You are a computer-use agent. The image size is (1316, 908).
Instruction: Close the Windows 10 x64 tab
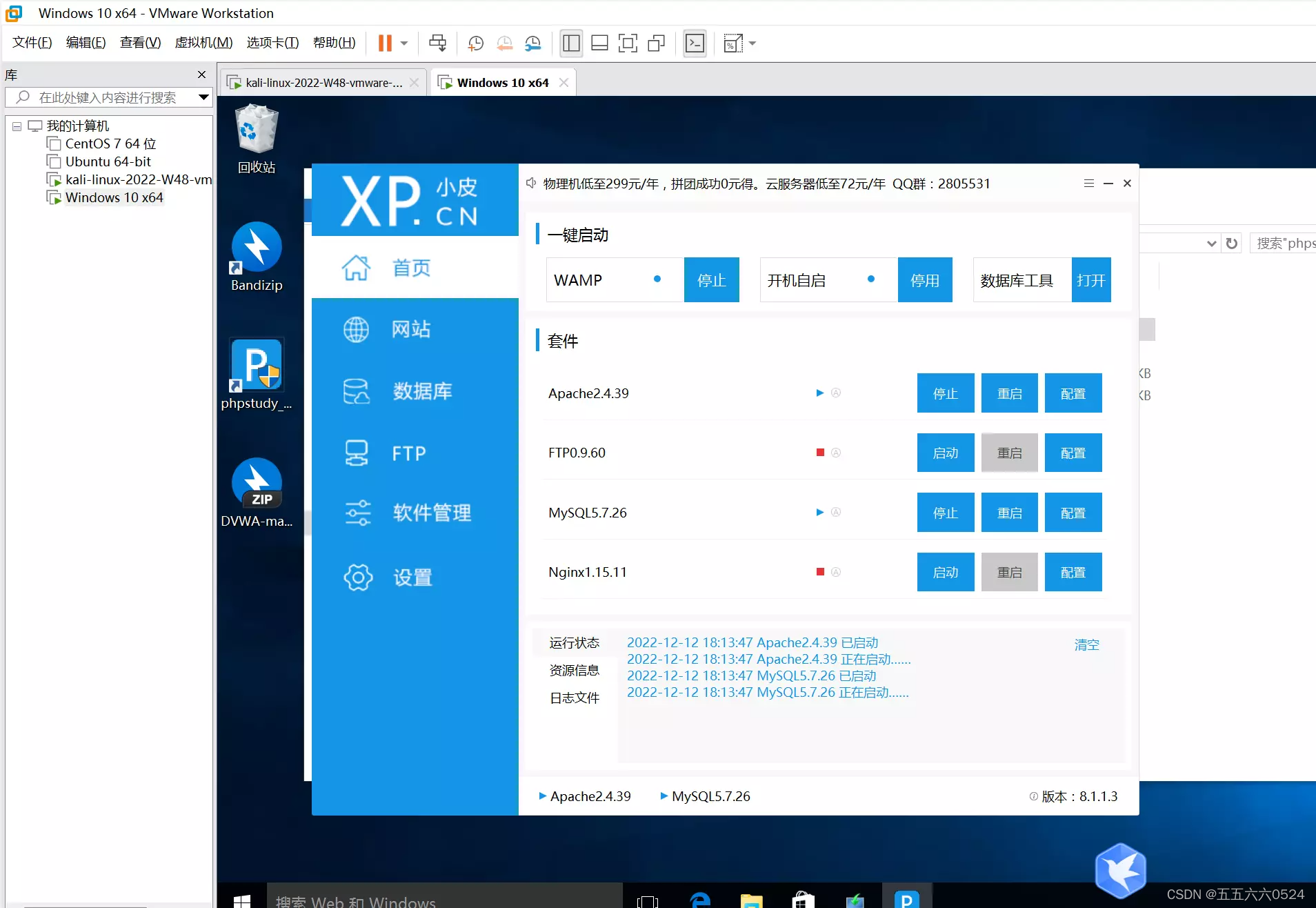(x=564, y=83)
